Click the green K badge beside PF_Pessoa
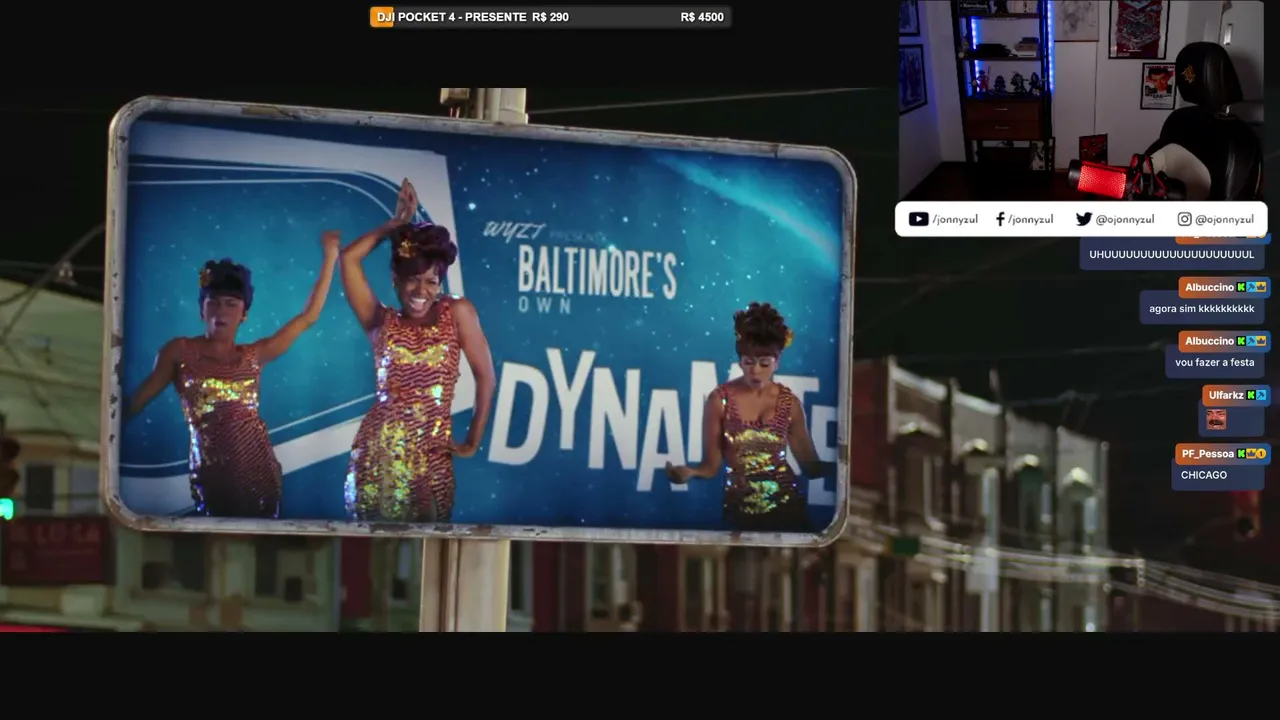Image resolution: width=1280 pixels, height=720 pixels. [1241, 454]
